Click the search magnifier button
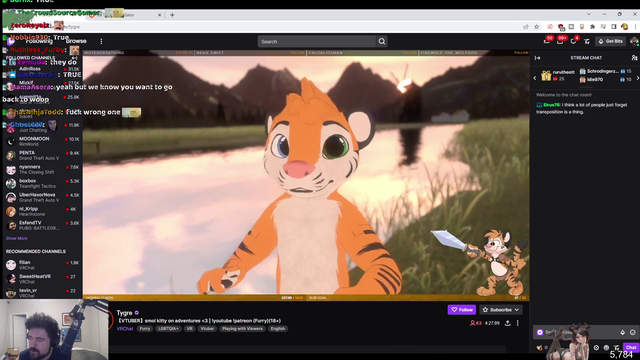 (x=382, y=41)
